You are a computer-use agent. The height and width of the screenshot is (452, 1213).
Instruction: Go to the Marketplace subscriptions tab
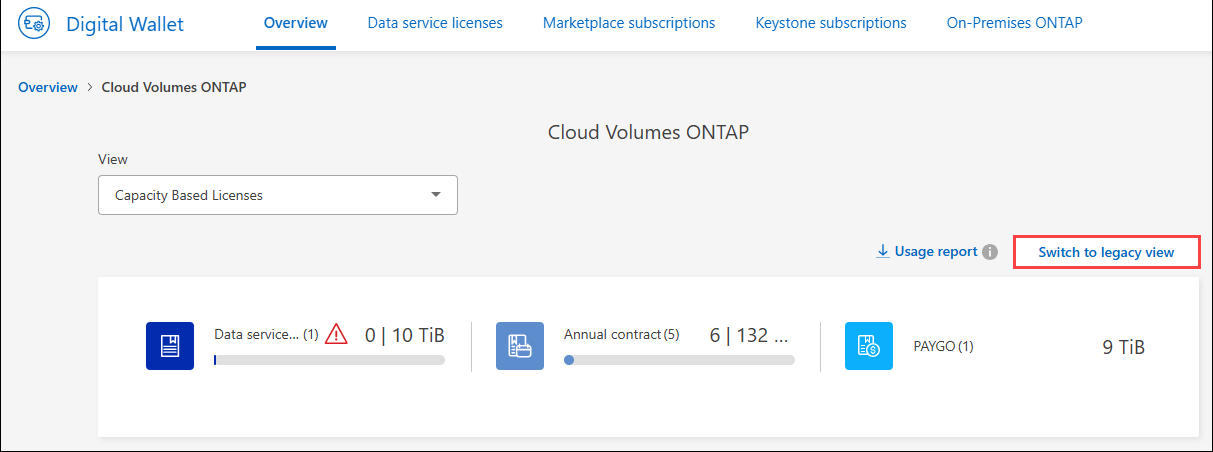(629, 23)
